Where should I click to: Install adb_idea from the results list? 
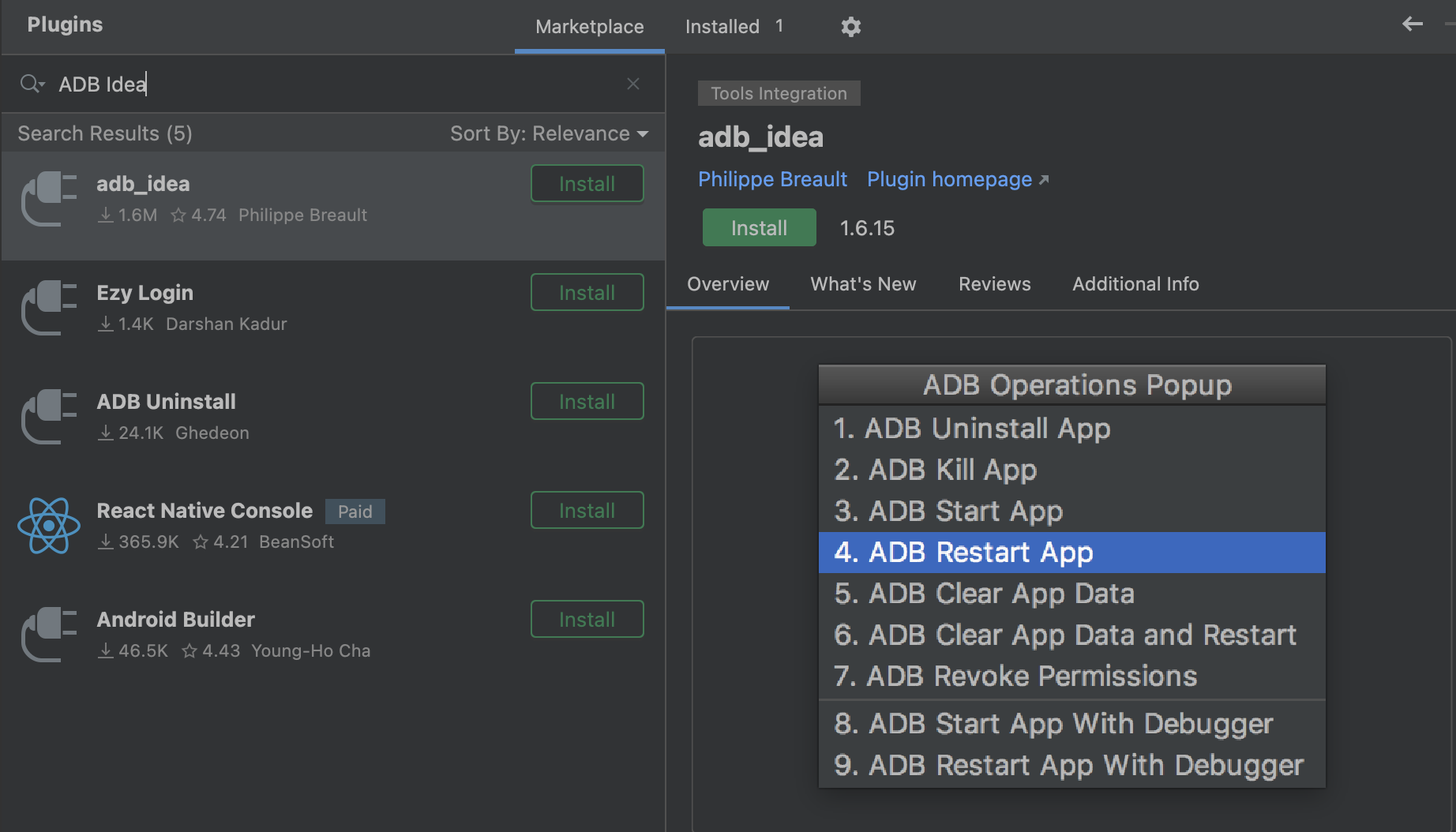coord(587,183)
